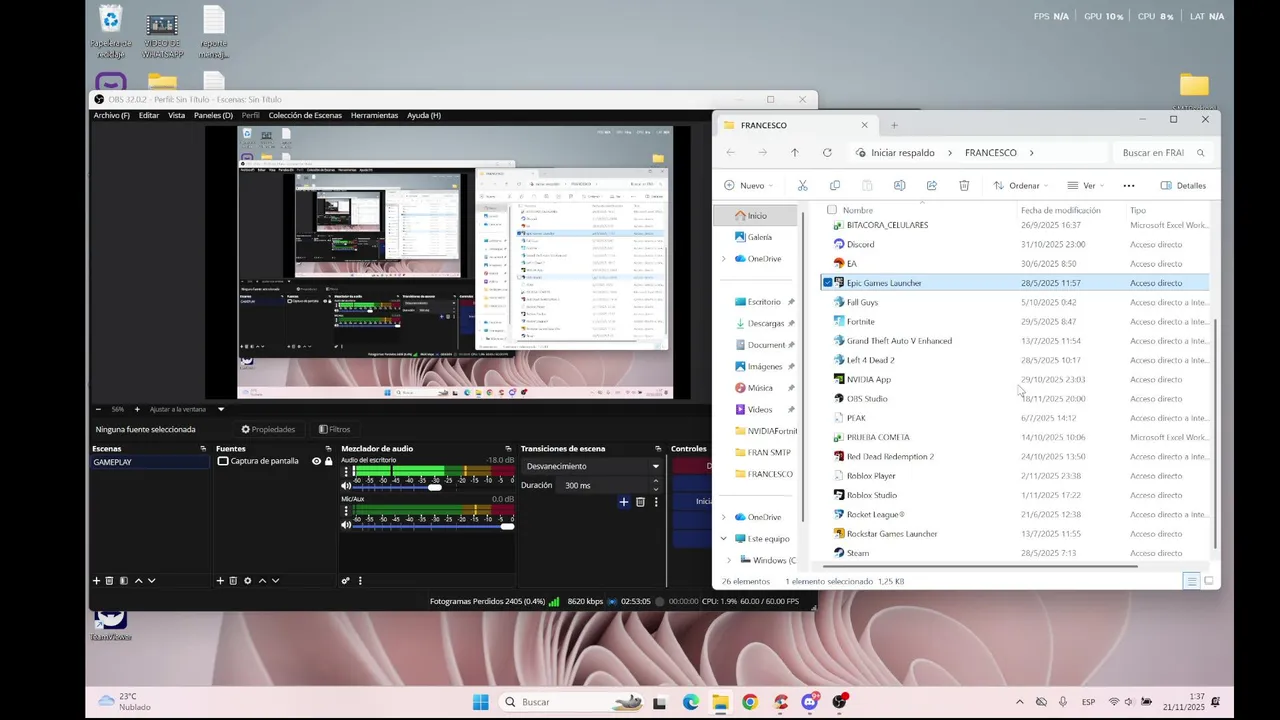Hide Captura de pantalla source with eye icon

316,461
